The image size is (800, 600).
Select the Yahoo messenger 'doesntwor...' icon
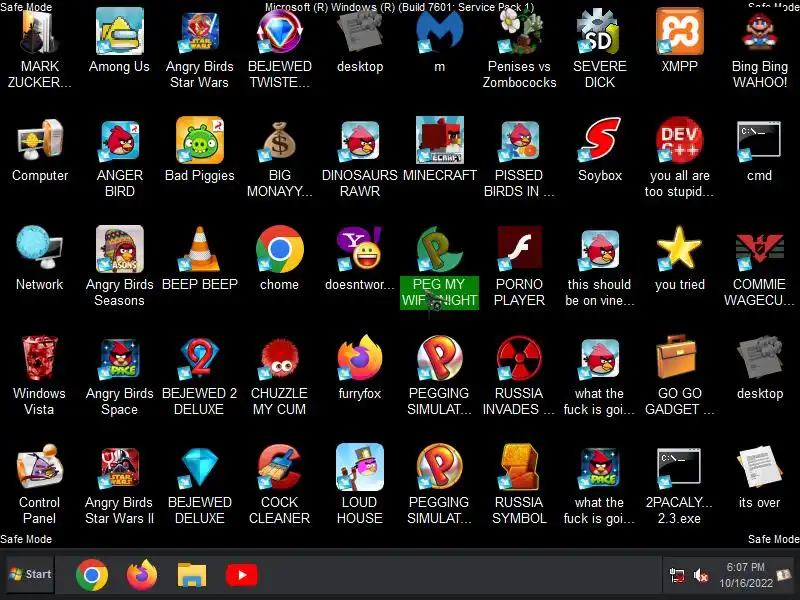coord(360,249)
